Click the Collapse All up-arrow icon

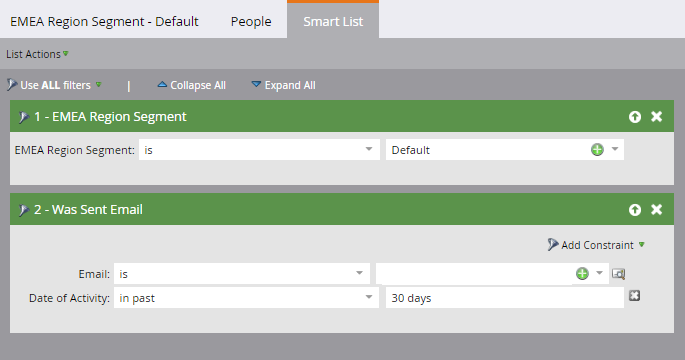click(x=162, y=85)
